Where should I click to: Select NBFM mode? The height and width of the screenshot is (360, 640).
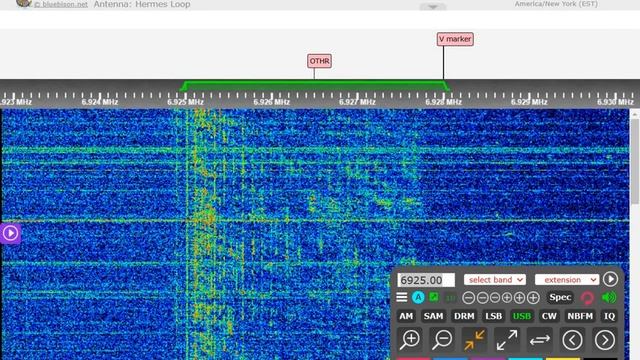(x=580, y=316)
